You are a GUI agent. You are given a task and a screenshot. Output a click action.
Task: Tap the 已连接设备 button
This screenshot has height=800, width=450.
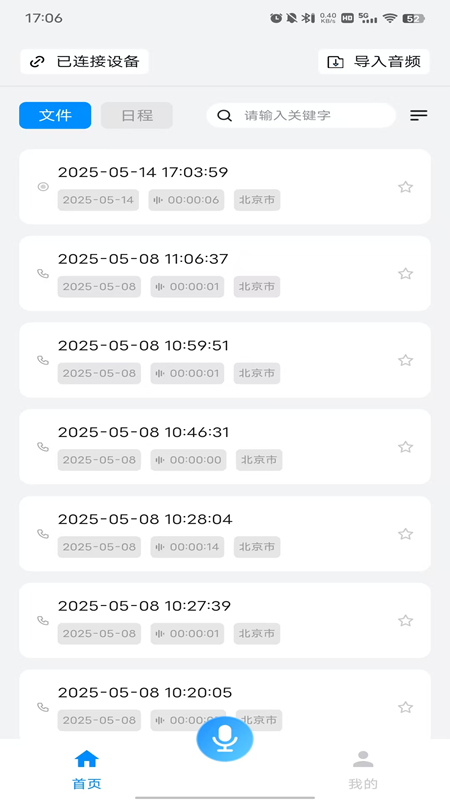[84, 62]
